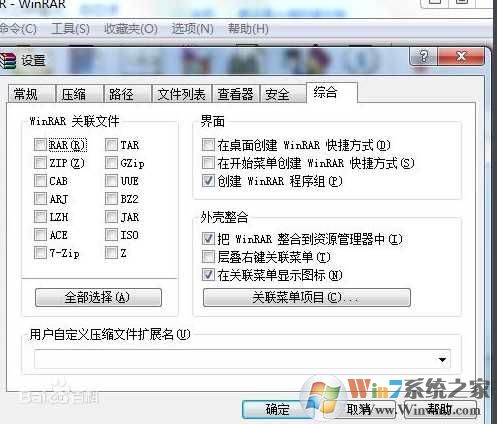Viewport: 497px width, 424px height.
Task: Enable 层叠右键关联菜单 checkbox
Action: [208, 257]
